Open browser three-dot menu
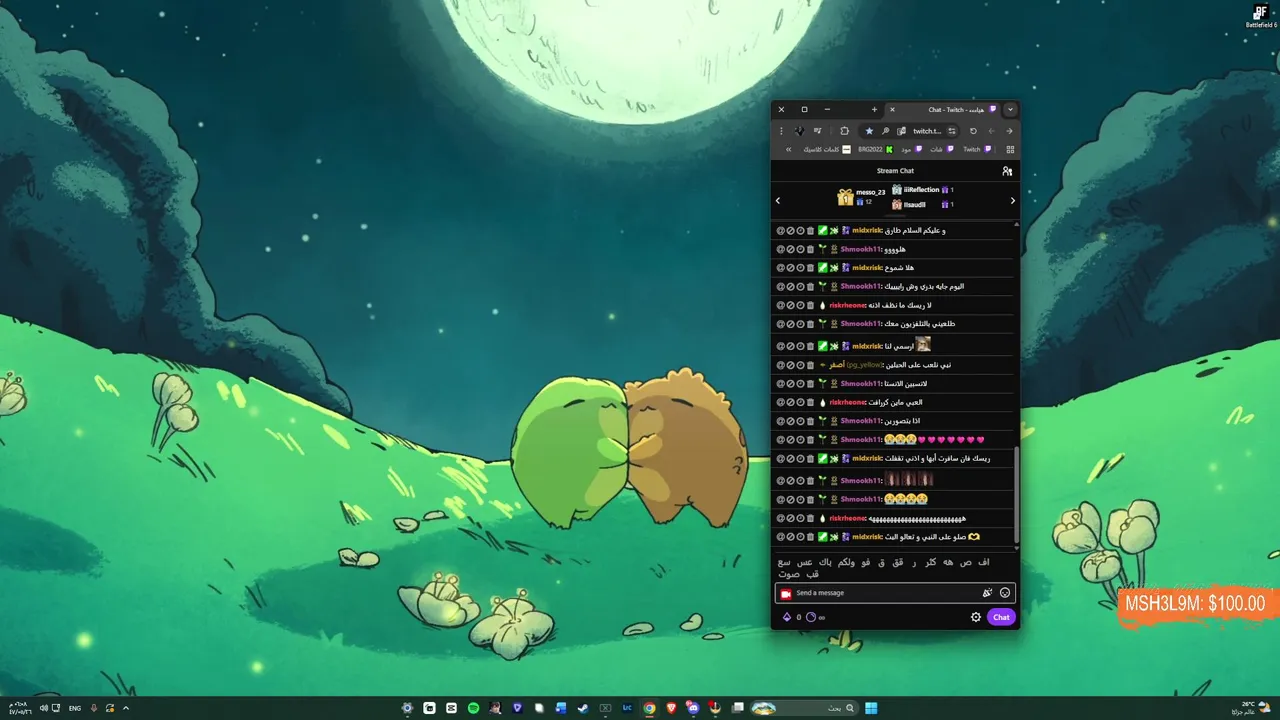Image resolution: width=1280 pixels, height=720 pixels. [x=781, y=131]
